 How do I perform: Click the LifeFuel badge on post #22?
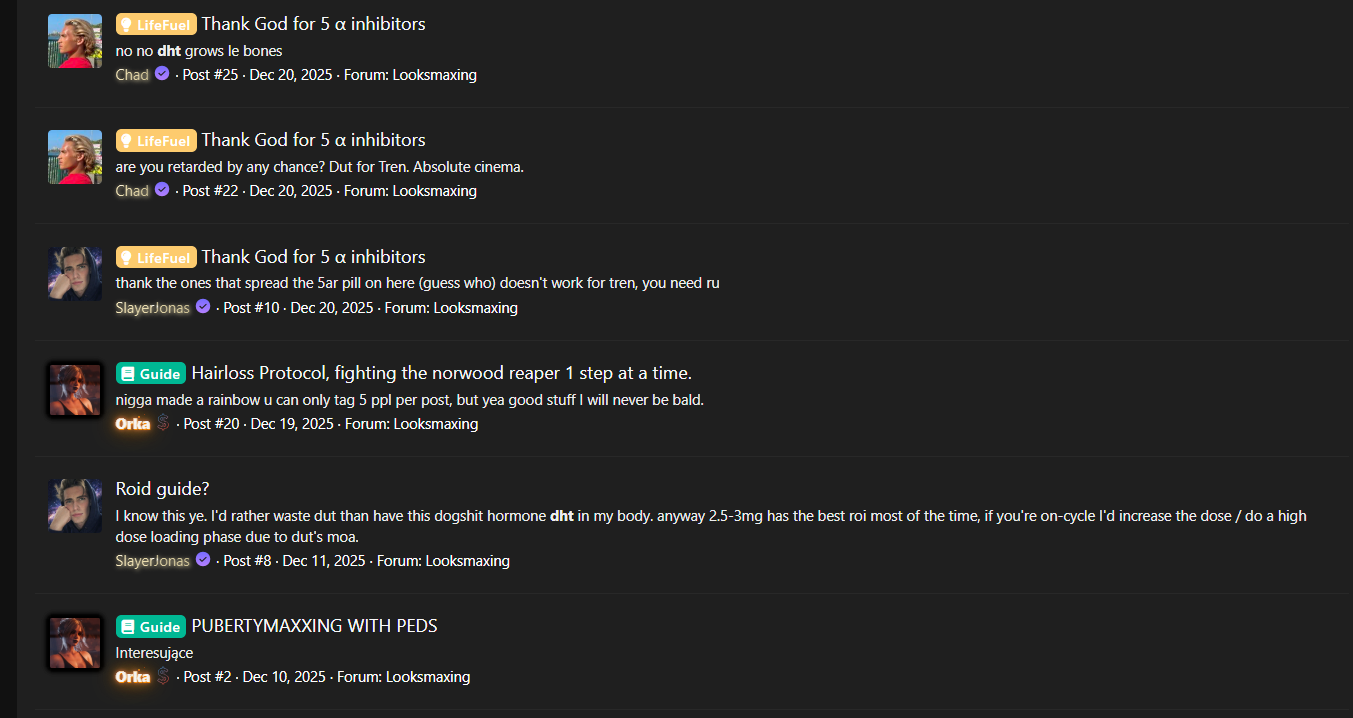coord(156,140)
